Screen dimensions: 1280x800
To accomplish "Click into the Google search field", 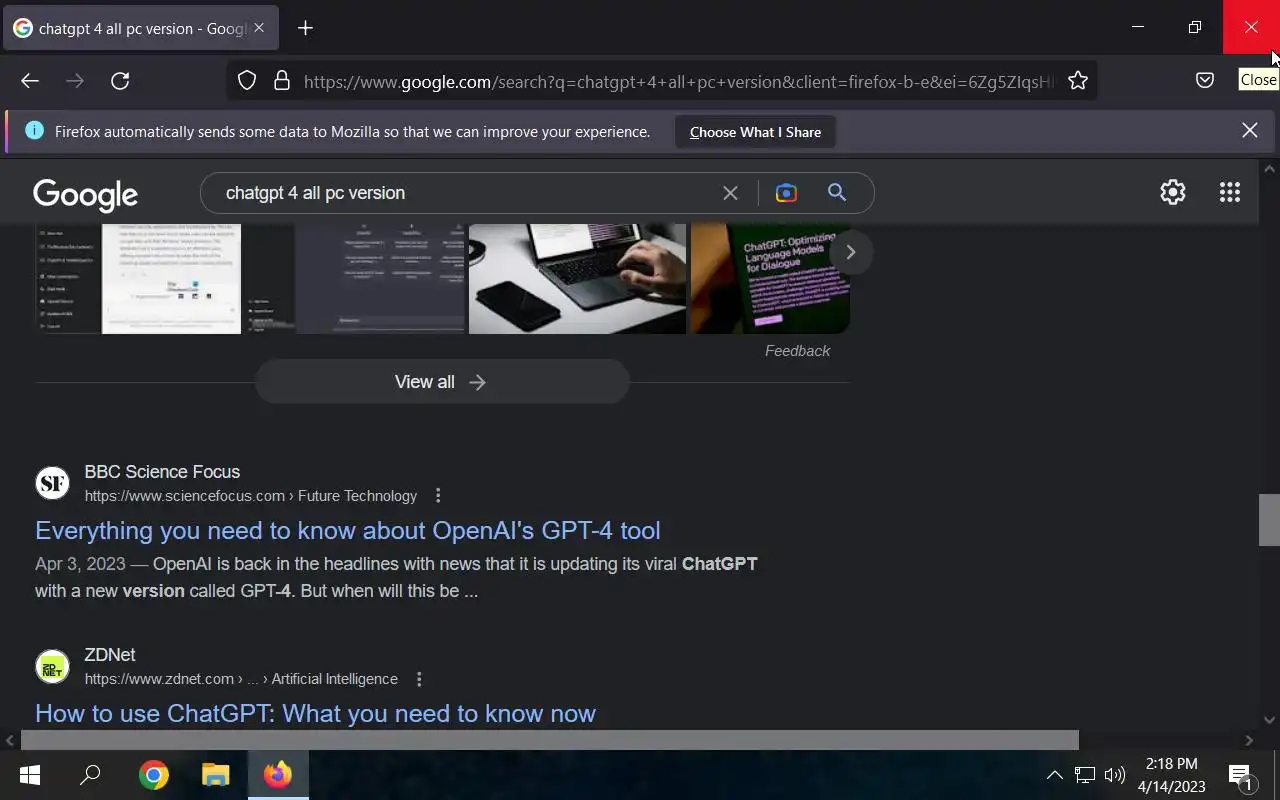I will [x=465, y=193].
